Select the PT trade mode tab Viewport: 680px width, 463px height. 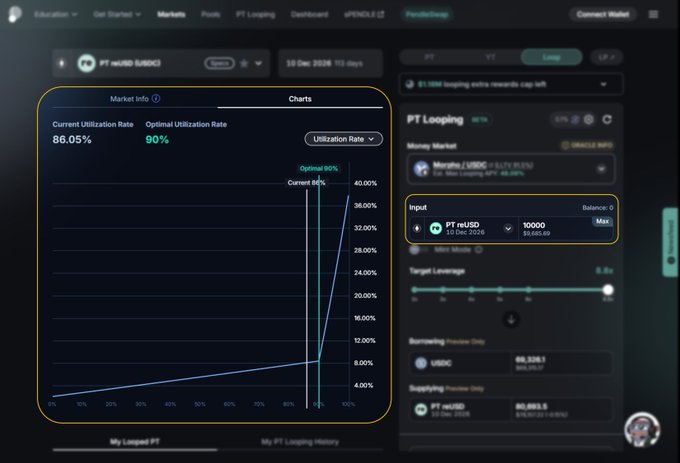429,57
